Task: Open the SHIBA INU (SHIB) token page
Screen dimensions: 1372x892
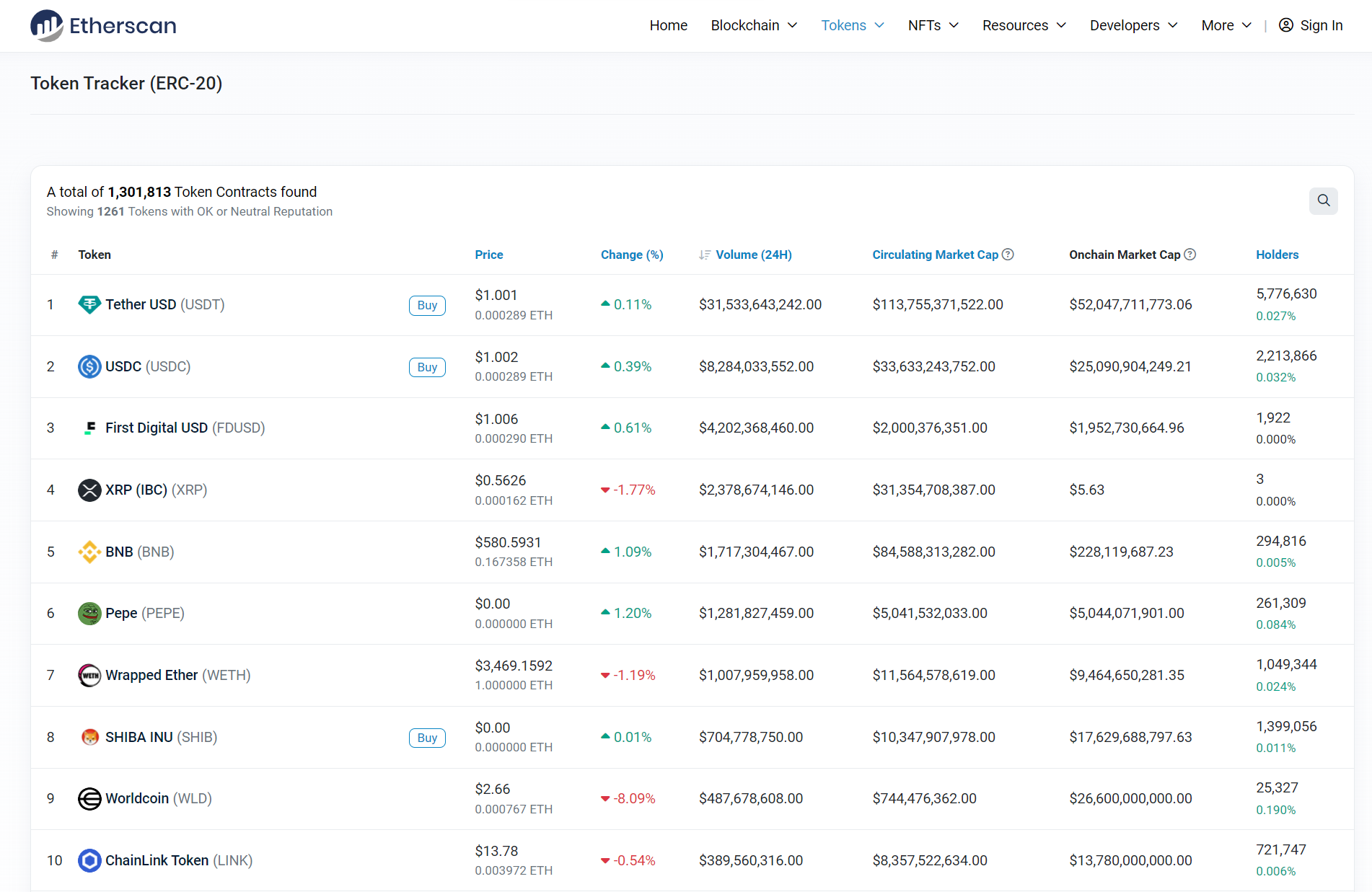Action: click(162, 737)
